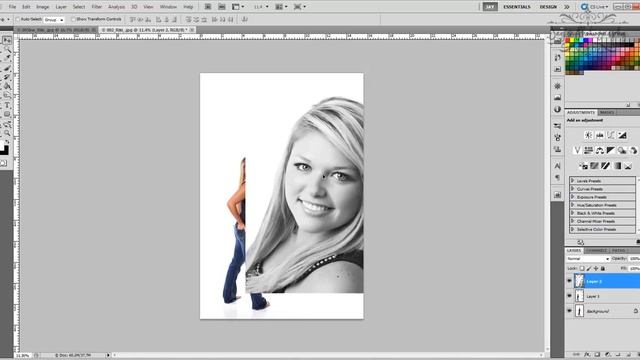Image resolution: width=640 pixels, height=360 pixels.
Task: Create new fill or adjustment layer icon
Action: pyautogui.click(x=607, y=355)
